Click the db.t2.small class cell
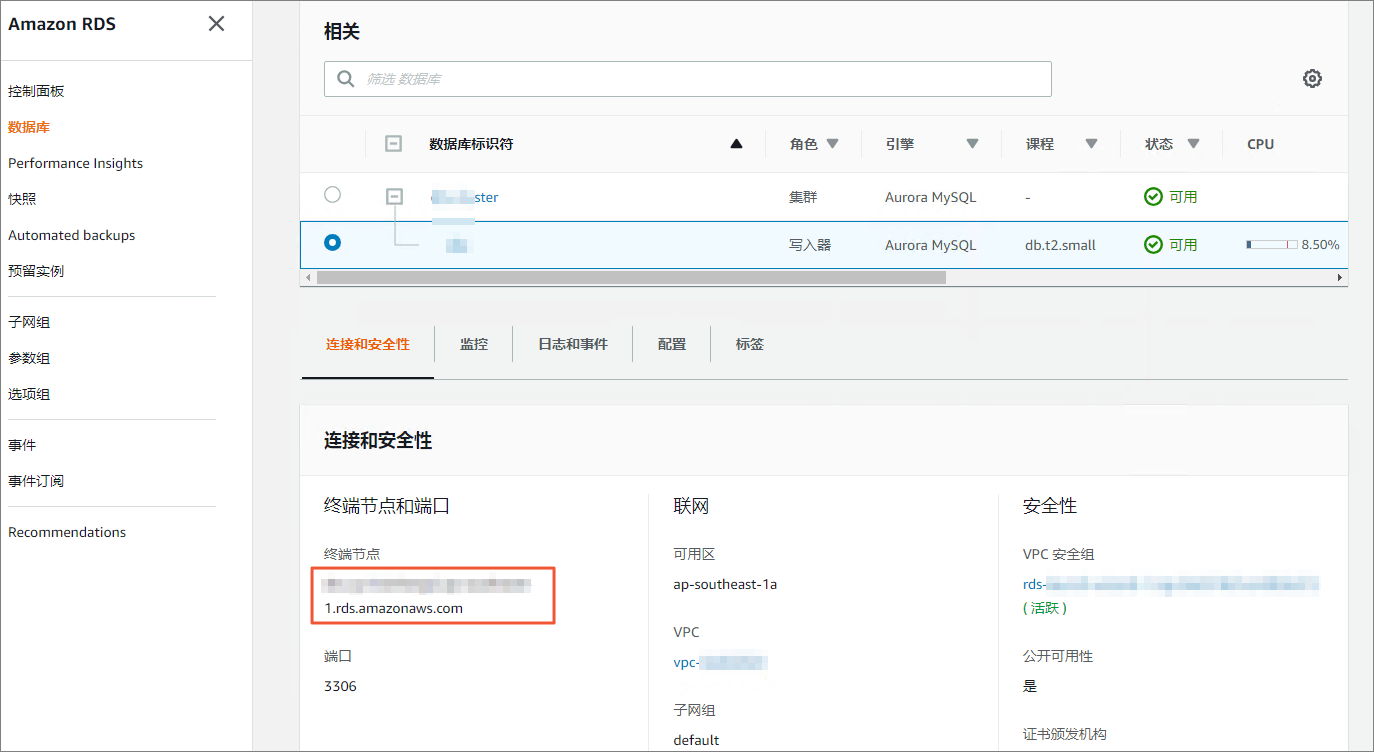Image resolution: width=1374 pixels, height=752 pixels. [1060, 245]
